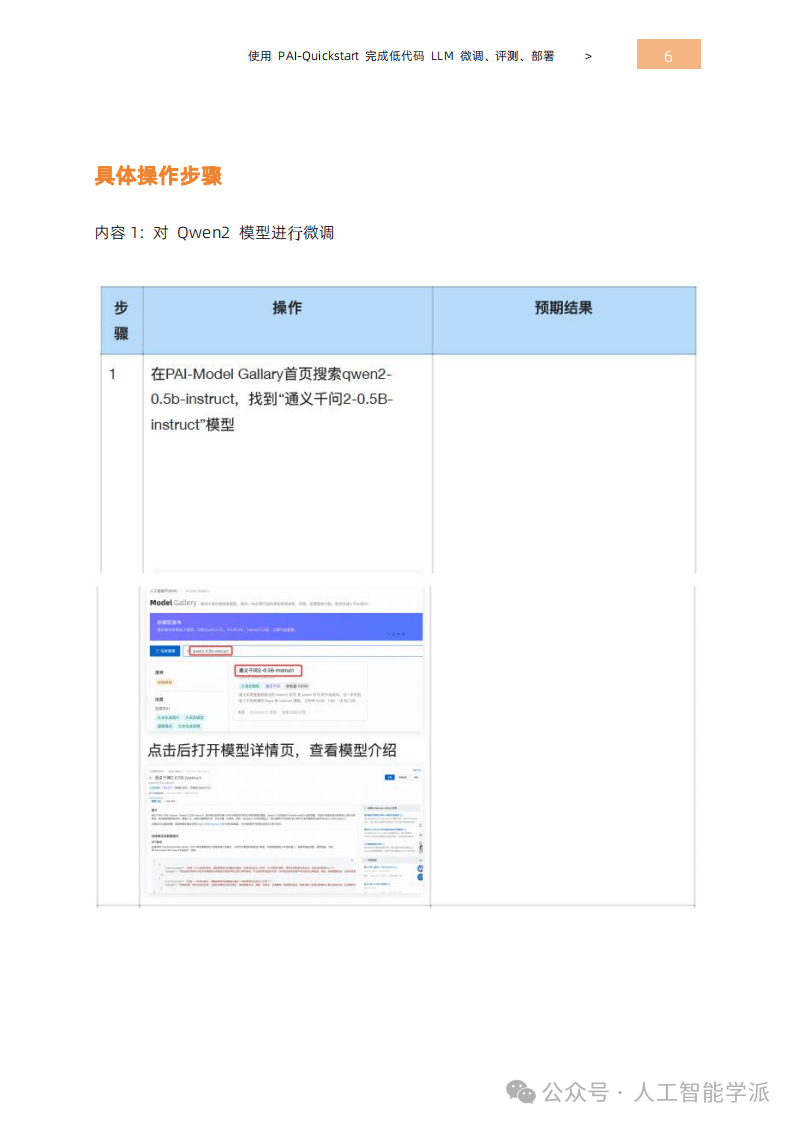Viewport: 795px width, 1124px height.
Task: Click the caption '点击后打开模型详情页，查看模型介绍'
Action: click(272, 750)
